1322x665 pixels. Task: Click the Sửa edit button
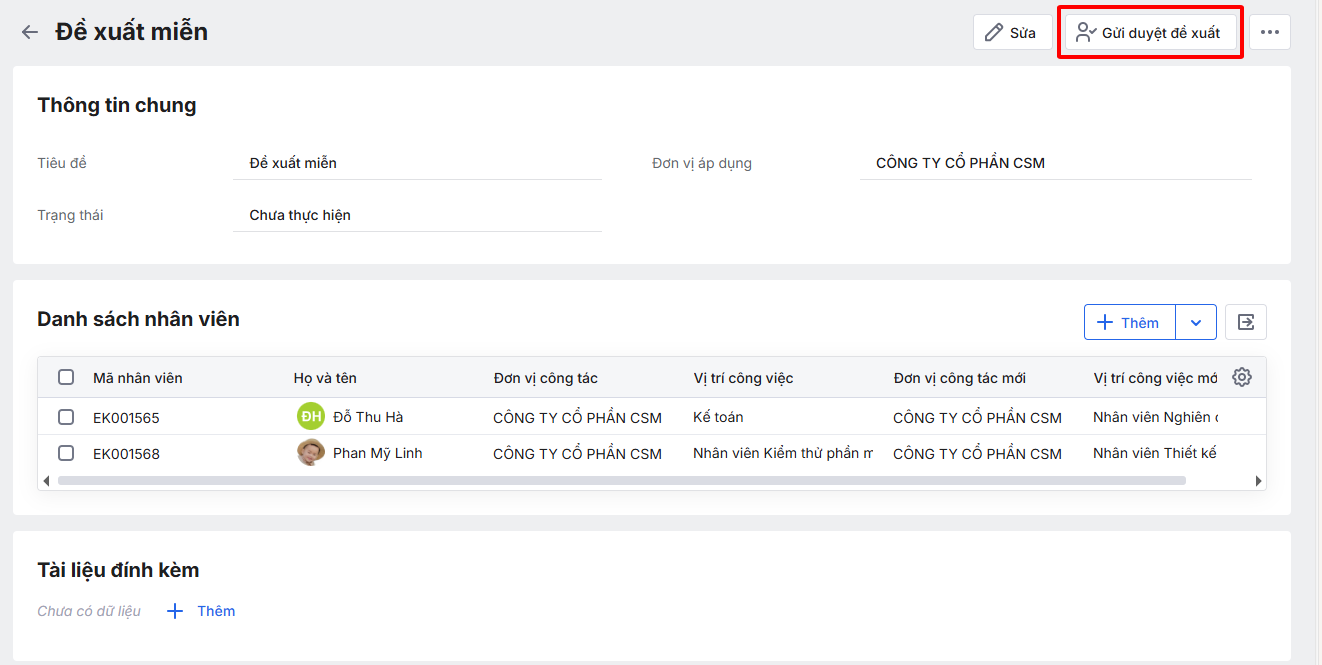(1011, 32)
